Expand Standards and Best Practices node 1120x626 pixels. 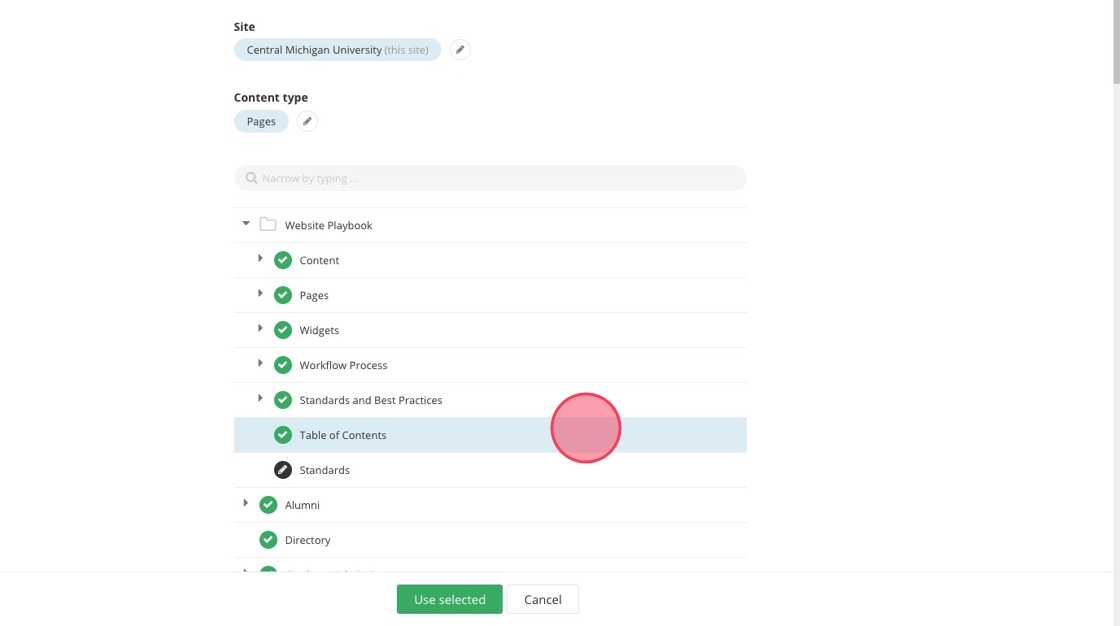260,399
